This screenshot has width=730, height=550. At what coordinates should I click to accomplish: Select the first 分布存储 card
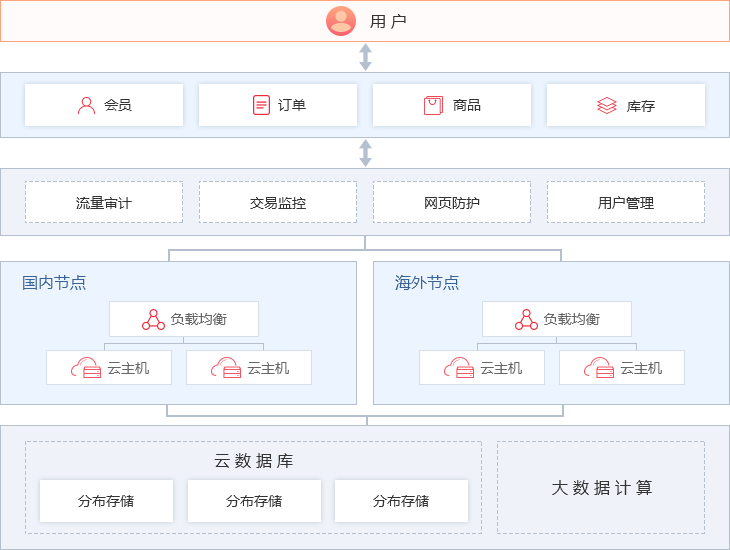coord(106,501)
